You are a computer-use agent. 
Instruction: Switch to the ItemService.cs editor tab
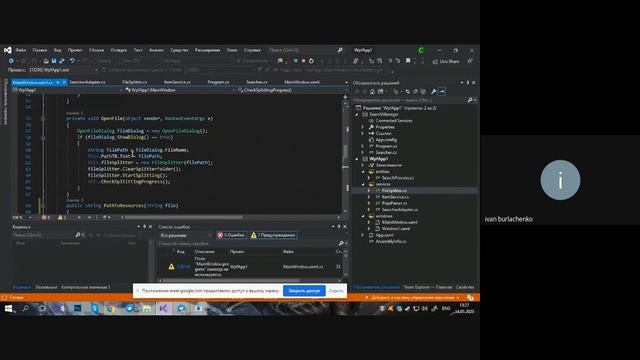pyautogui.click(x=177, y=82)
